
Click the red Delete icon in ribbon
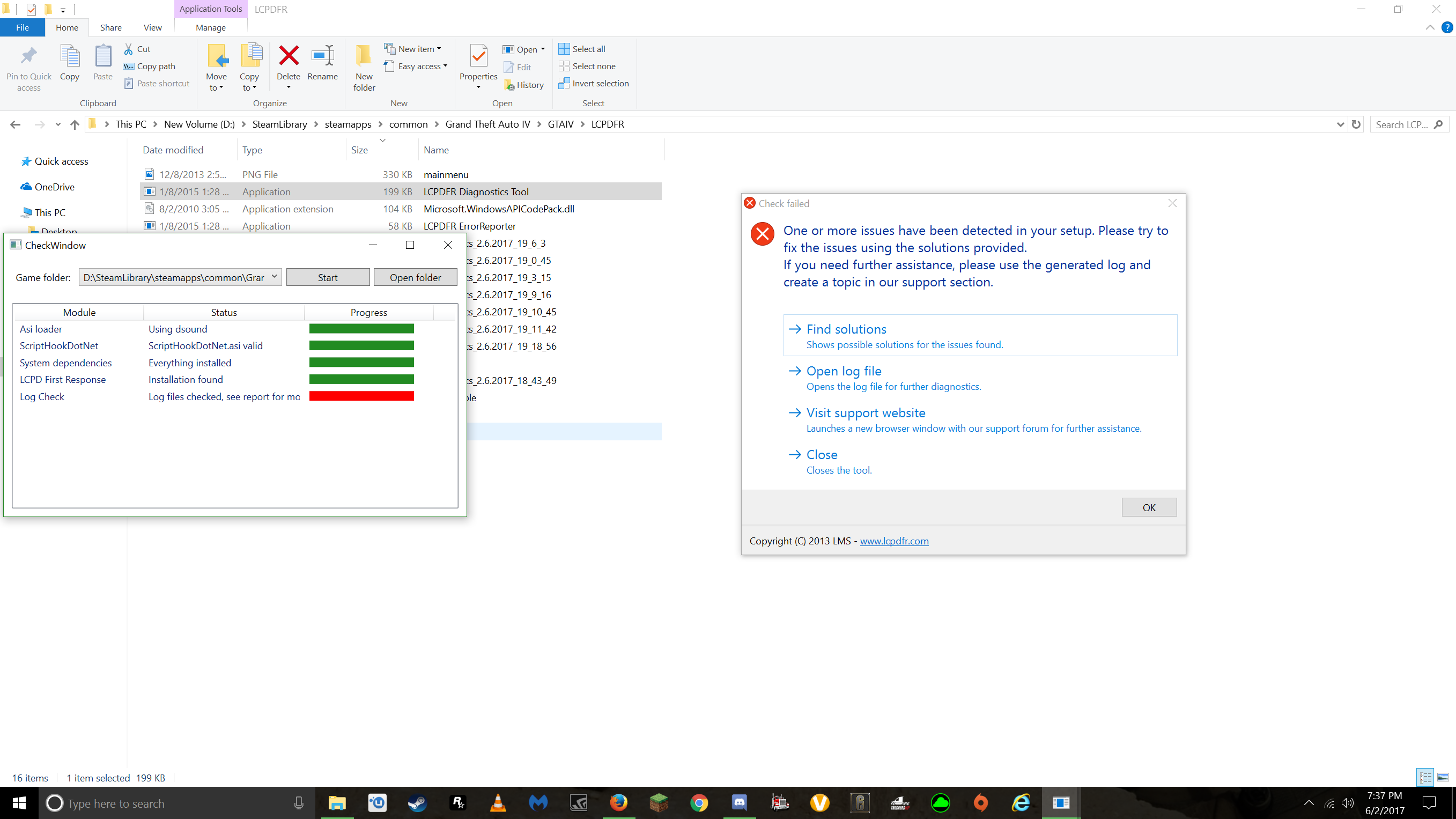click(289, 56)
